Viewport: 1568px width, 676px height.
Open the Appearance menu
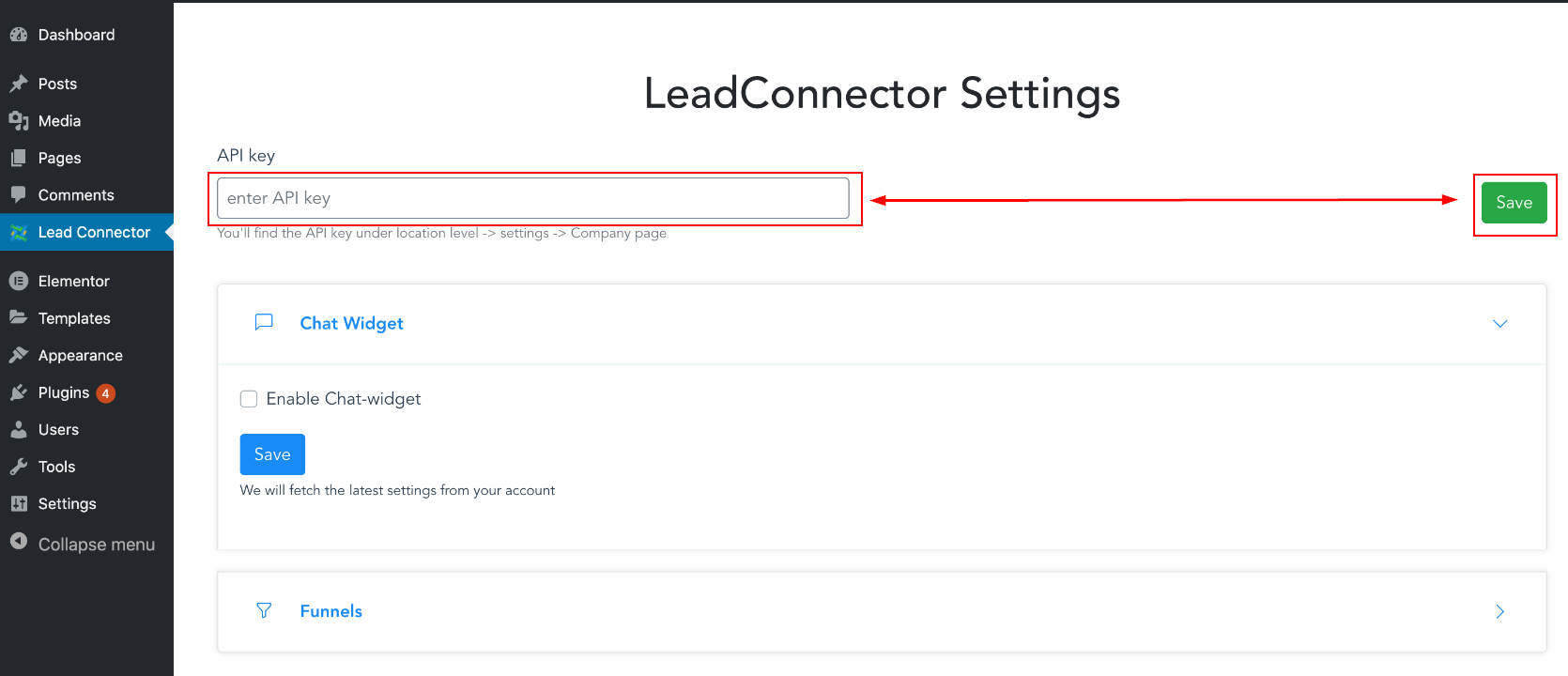coord(80,355)
